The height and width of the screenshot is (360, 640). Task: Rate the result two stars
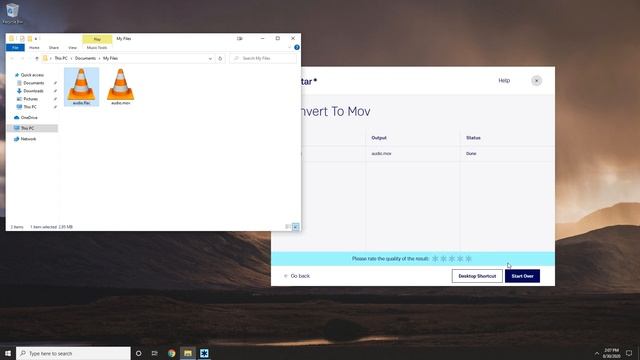click(444, 259)
